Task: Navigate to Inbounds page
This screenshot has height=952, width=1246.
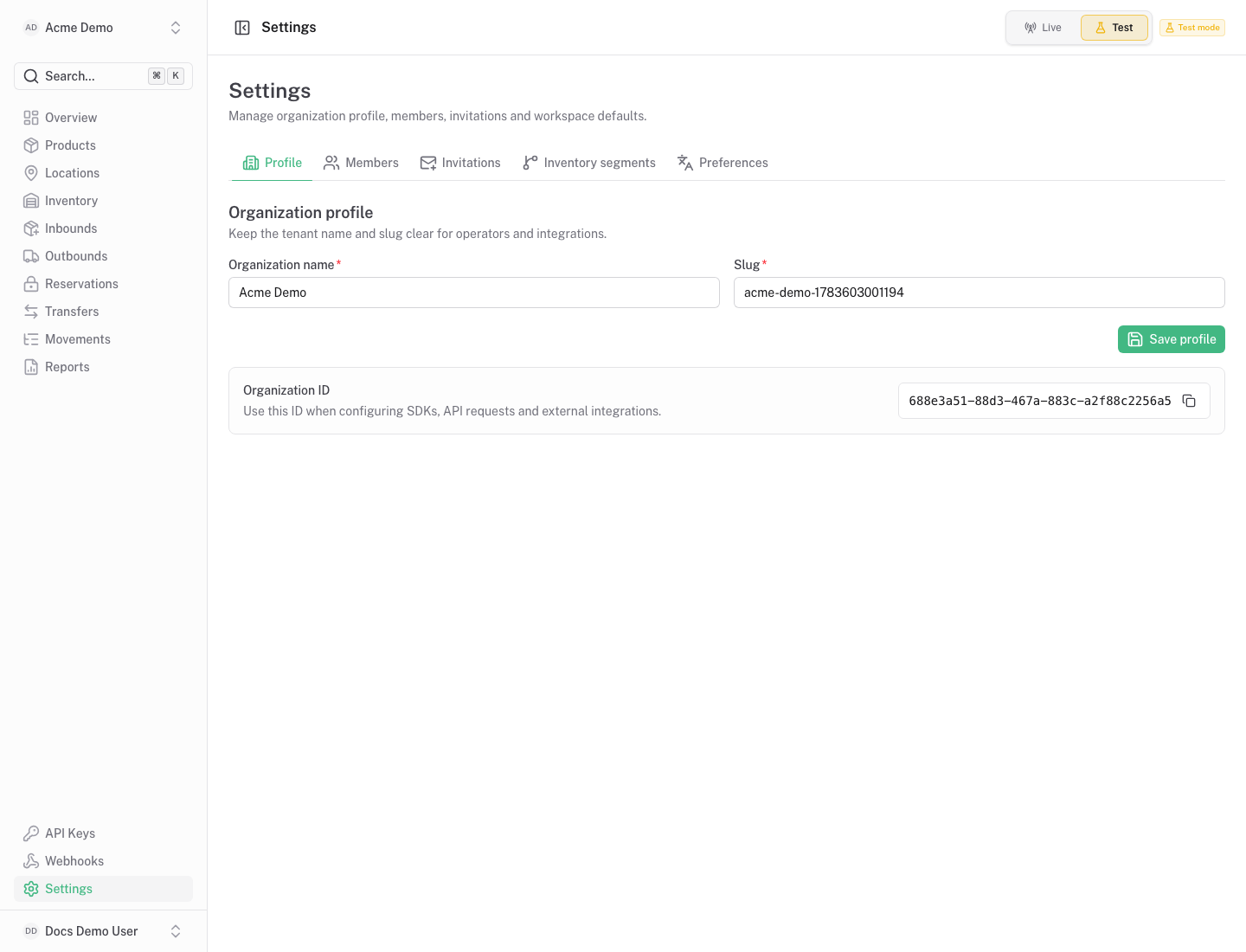Action: pyautogui.click(x=103, y=228)
